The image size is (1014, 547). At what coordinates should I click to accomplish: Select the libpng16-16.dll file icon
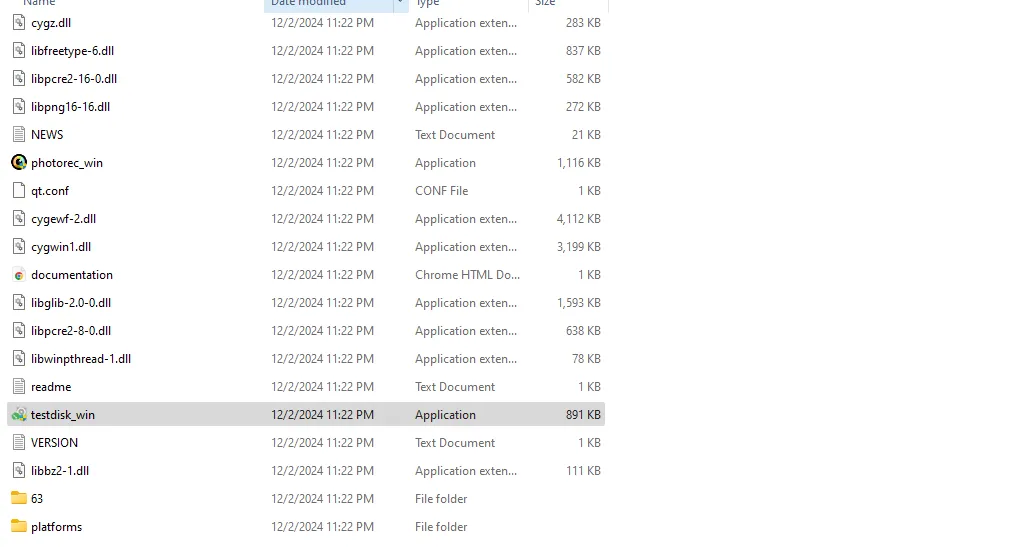pyautogui.click(x=19, y=107)
